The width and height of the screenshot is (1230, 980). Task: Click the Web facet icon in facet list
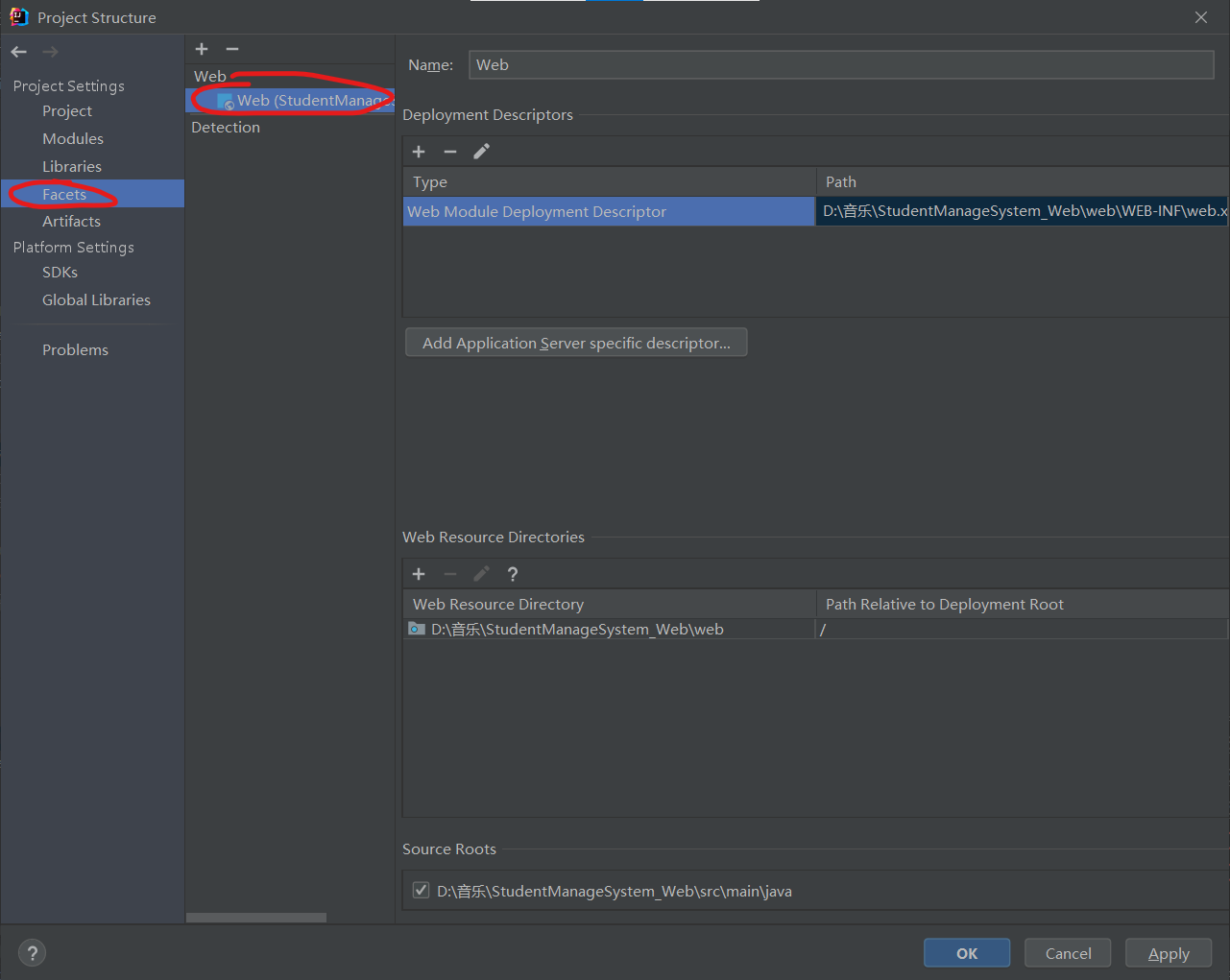click(x=226, y=101)
